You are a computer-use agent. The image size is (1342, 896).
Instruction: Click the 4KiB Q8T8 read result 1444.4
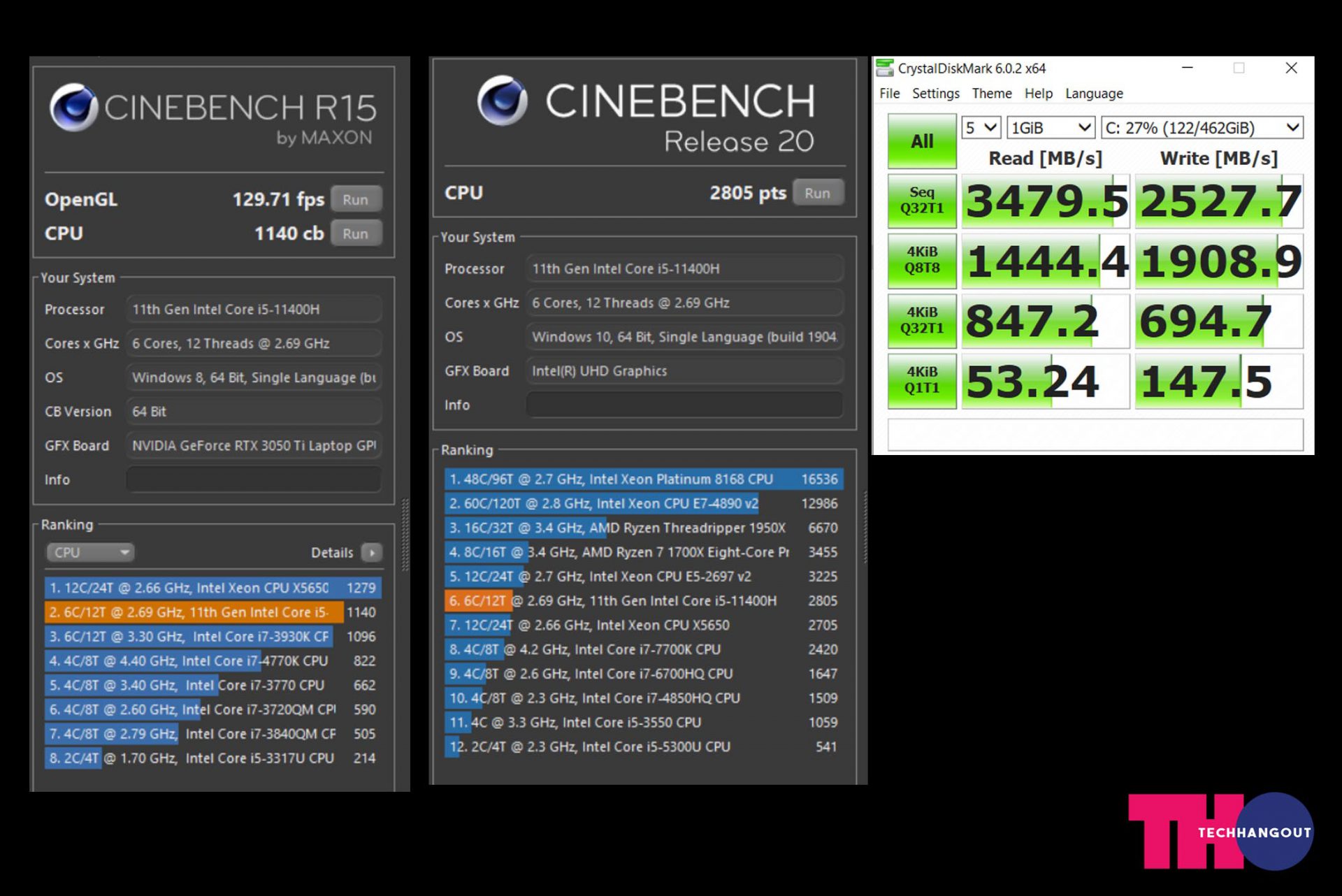[1046, 261]
